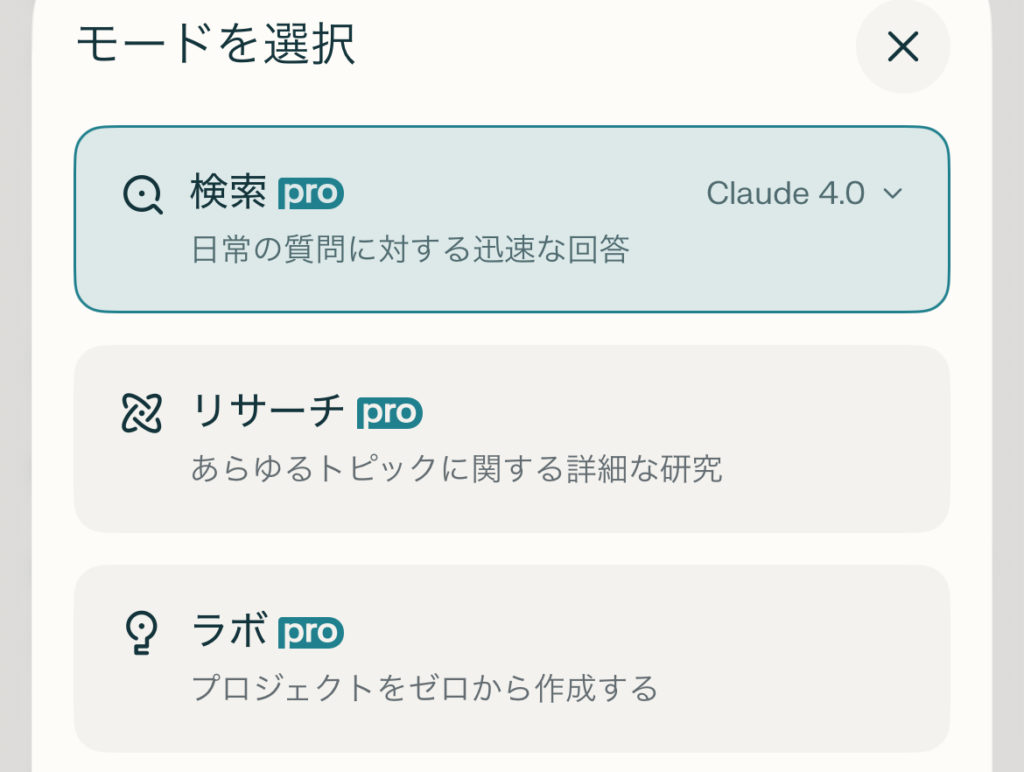This screenshot has width=1024, height=772.
Task: Close the モードを選択 dialog
Action: 902,47
